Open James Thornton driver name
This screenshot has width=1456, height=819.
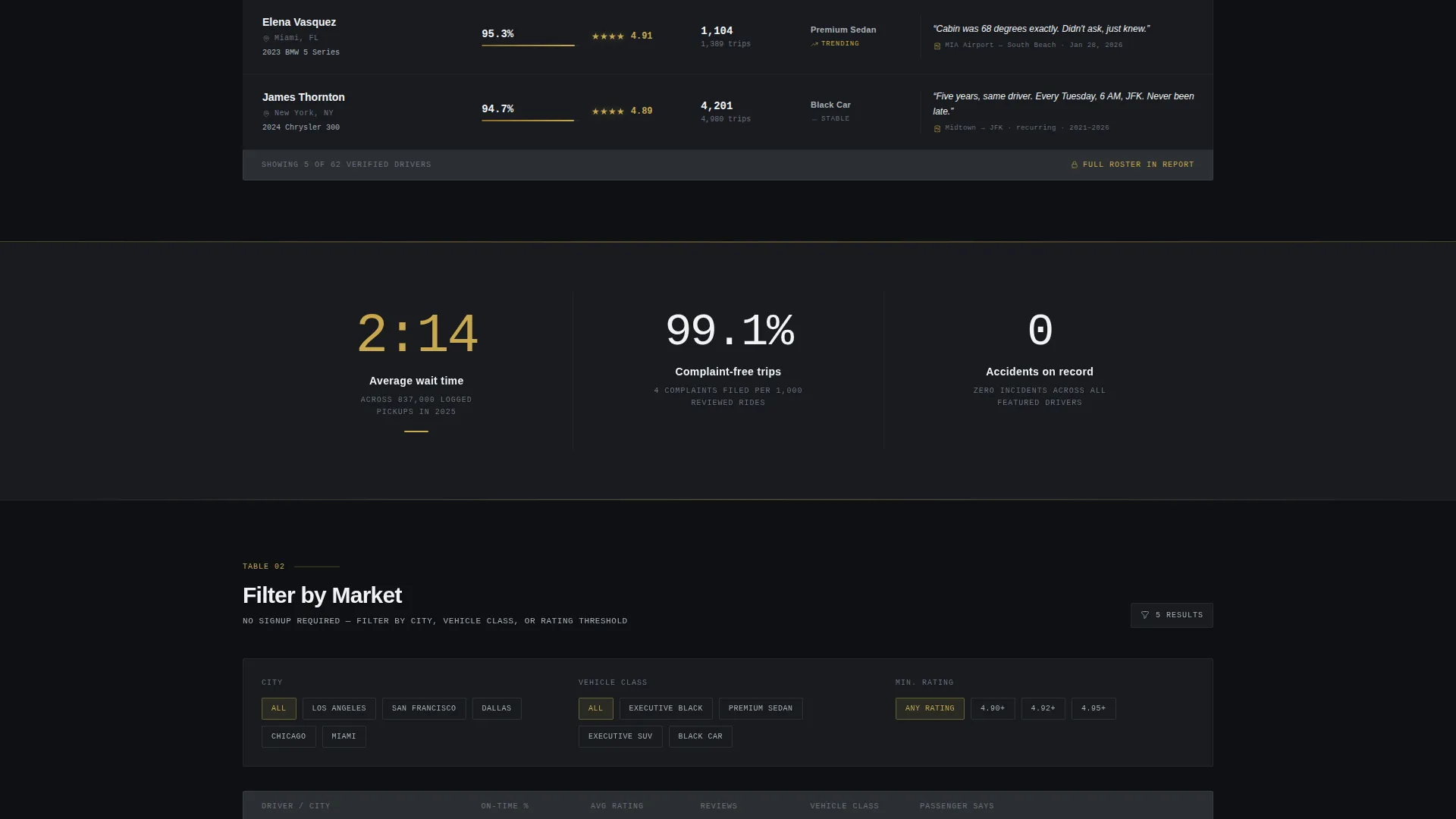tap(303, 98)
